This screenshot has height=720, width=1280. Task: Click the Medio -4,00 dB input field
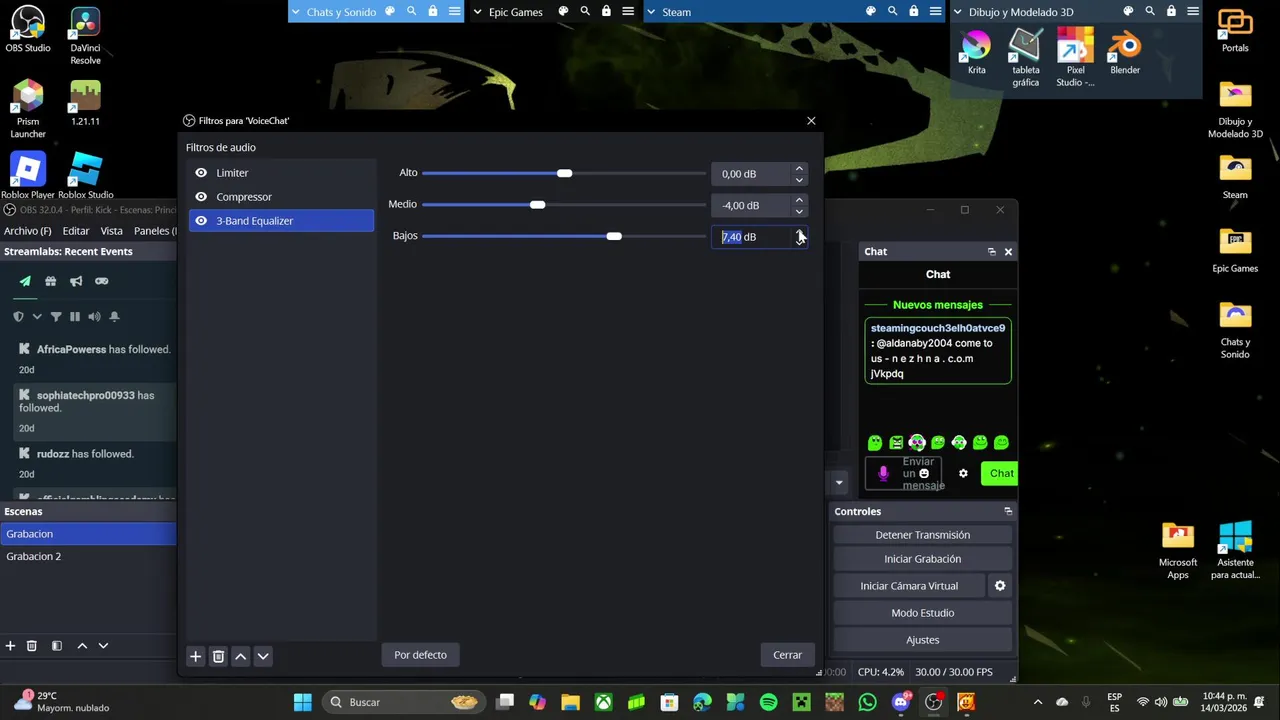pyautogui.click(x=751, y=205)
